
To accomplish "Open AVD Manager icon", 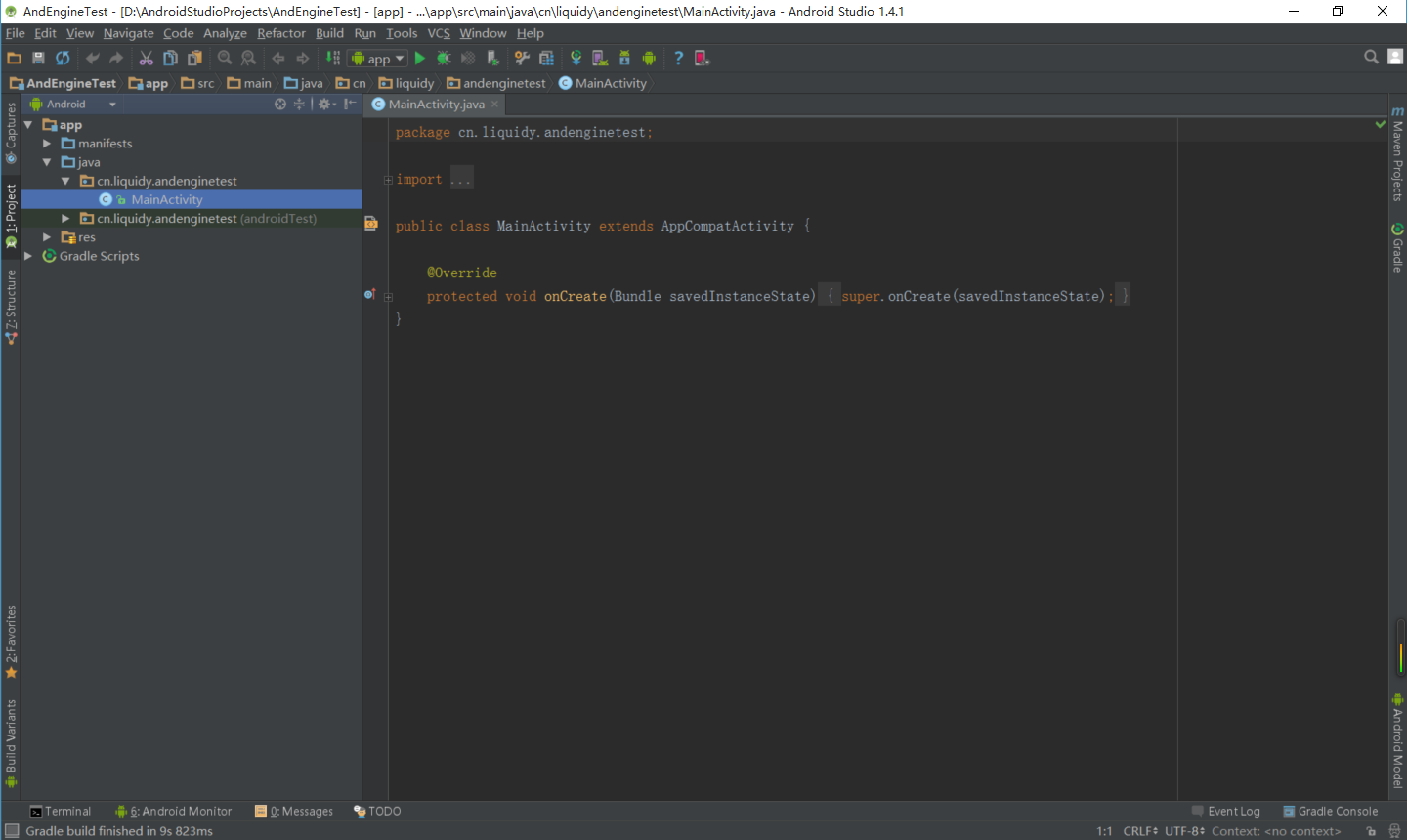I will (x=600, y=59).
